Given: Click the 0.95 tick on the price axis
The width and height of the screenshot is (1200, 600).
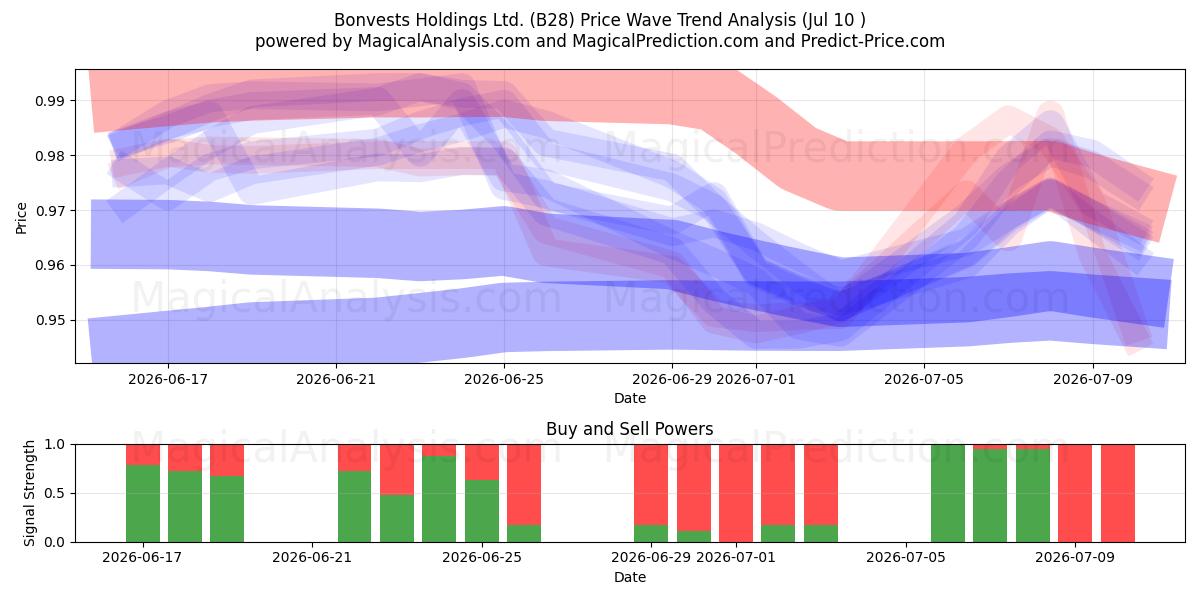Looking at the screenshot, I should [51, 321].
